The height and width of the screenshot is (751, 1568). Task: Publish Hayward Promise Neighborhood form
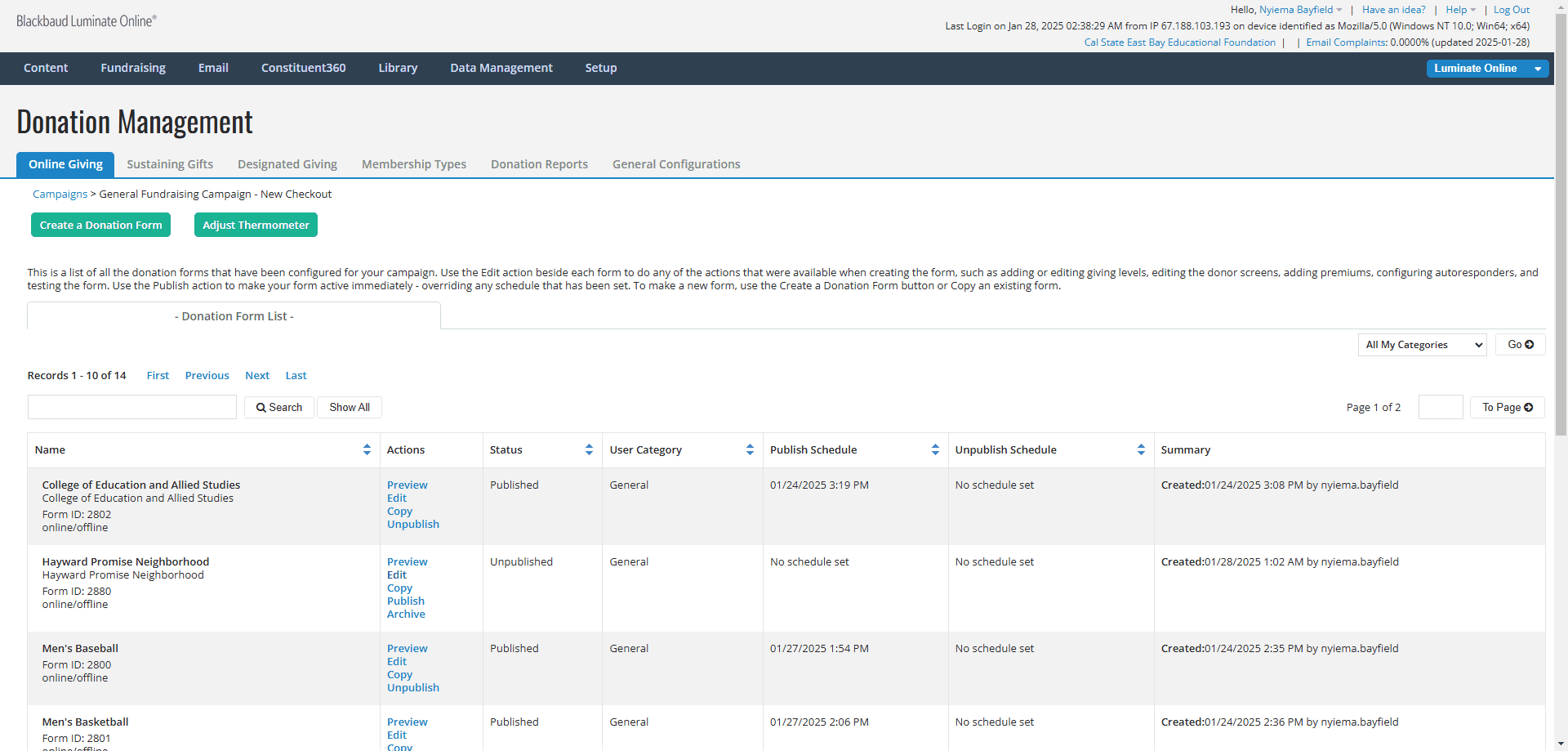point(406,601)
